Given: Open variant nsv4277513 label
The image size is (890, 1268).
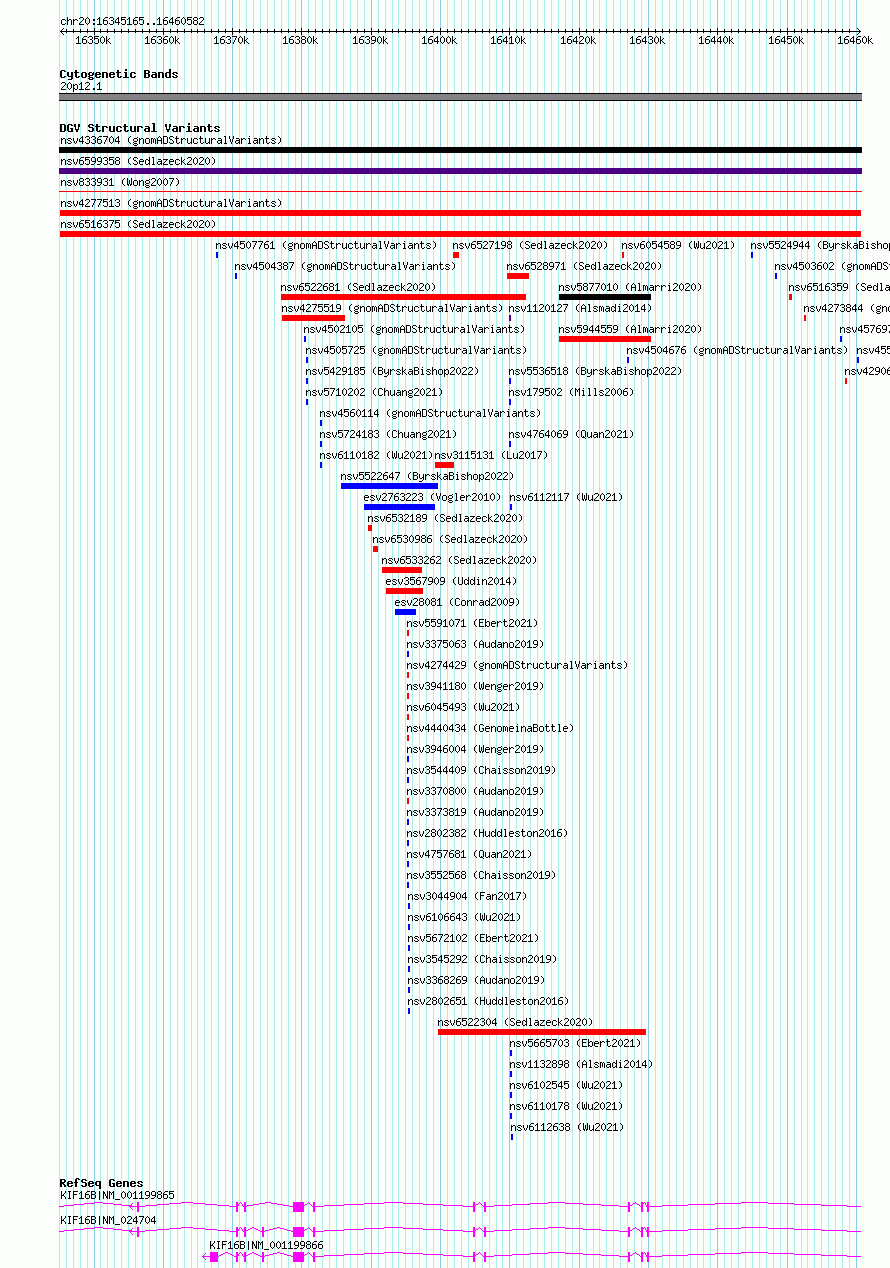Looking at the screenshot, I should tap(171, 203).
